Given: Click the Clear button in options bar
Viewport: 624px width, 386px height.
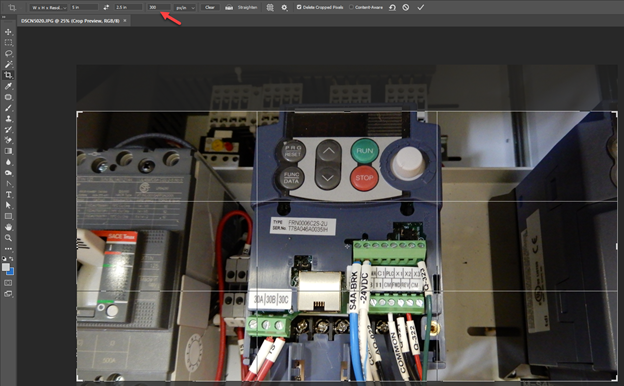Looking at the screenshot, I should click(210, 7).
